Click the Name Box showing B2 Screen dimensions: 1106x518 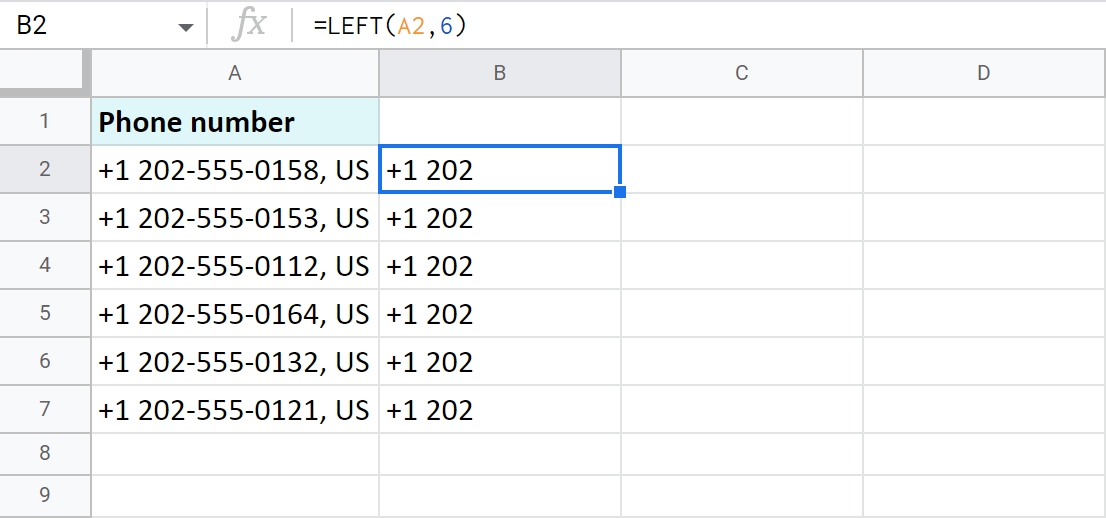pos(80,27)
